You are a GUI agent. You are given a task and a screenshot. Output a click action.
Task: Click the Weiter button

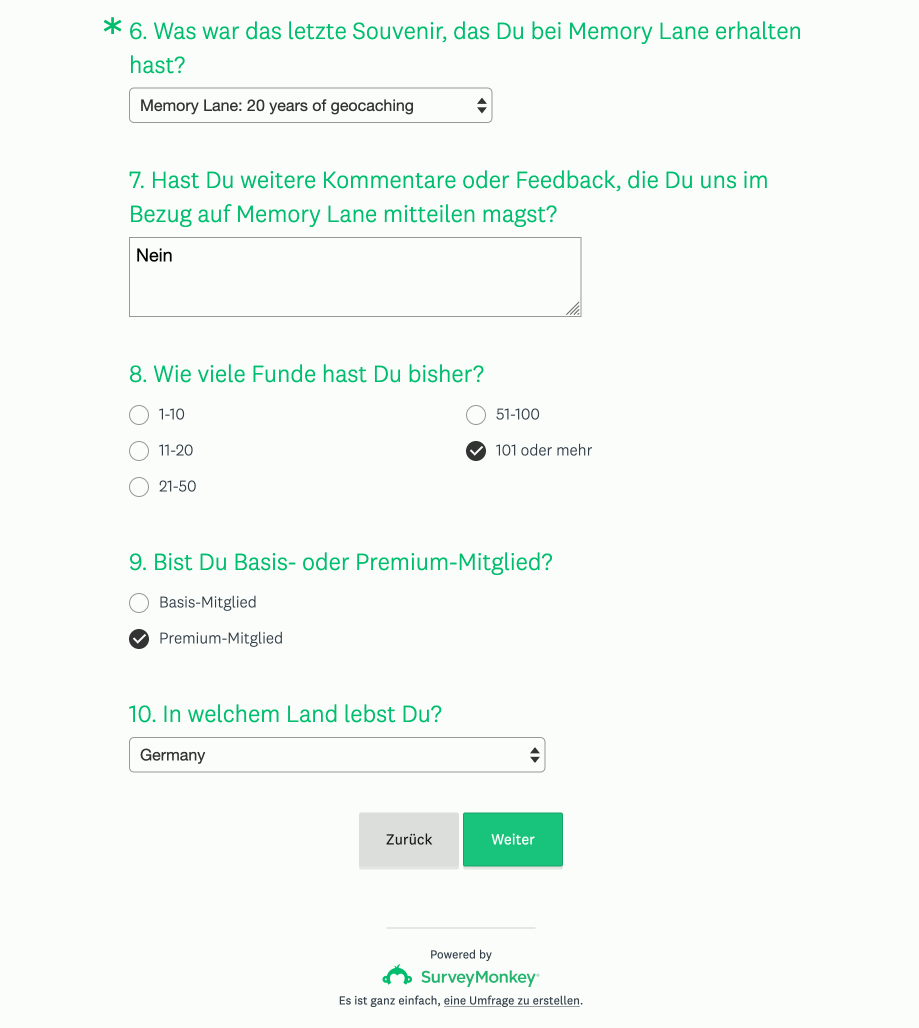point(513,840)
